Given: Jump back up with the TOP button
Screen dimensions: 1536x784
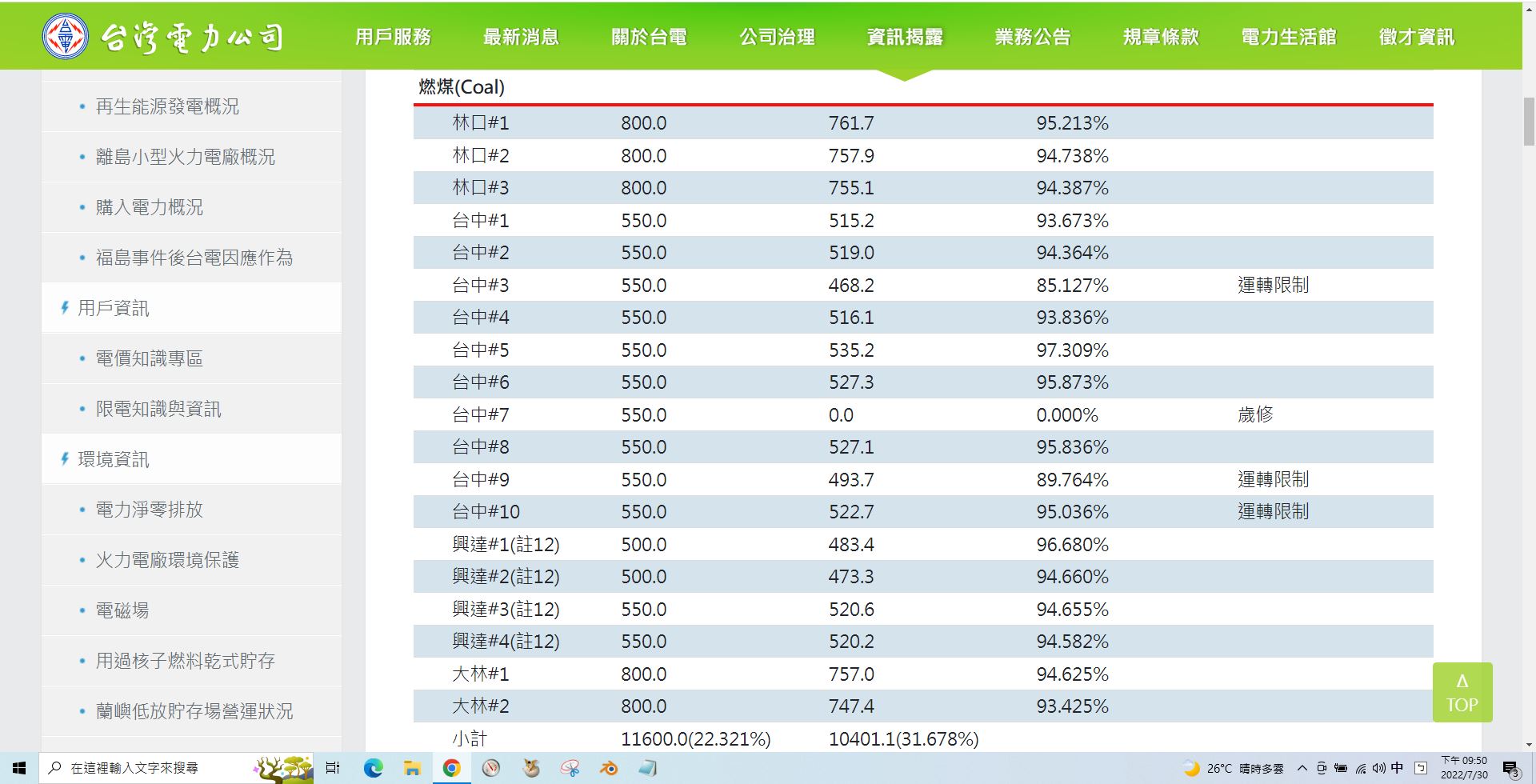Looking at the screenshot, I should pyautogui.click(x=1462, y=693).
